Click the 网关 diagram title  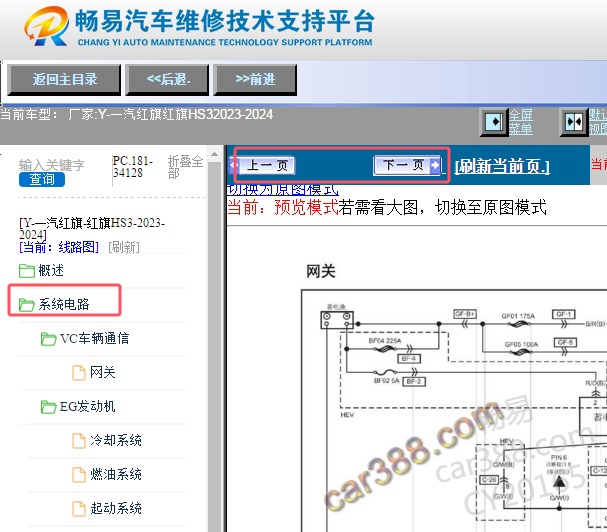click(x=321, y=271)
